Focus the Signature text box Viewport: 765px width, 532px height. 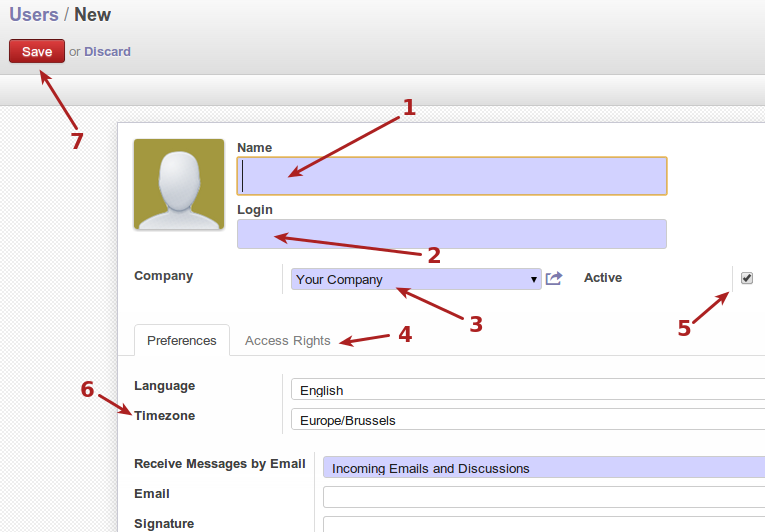pyautogui.click(x=543, y=524)
